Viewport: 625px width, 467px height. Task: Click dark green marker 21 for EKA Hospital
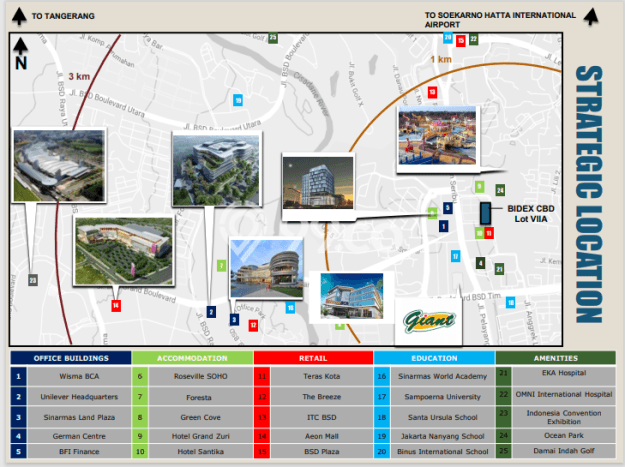tap(499, 269)
